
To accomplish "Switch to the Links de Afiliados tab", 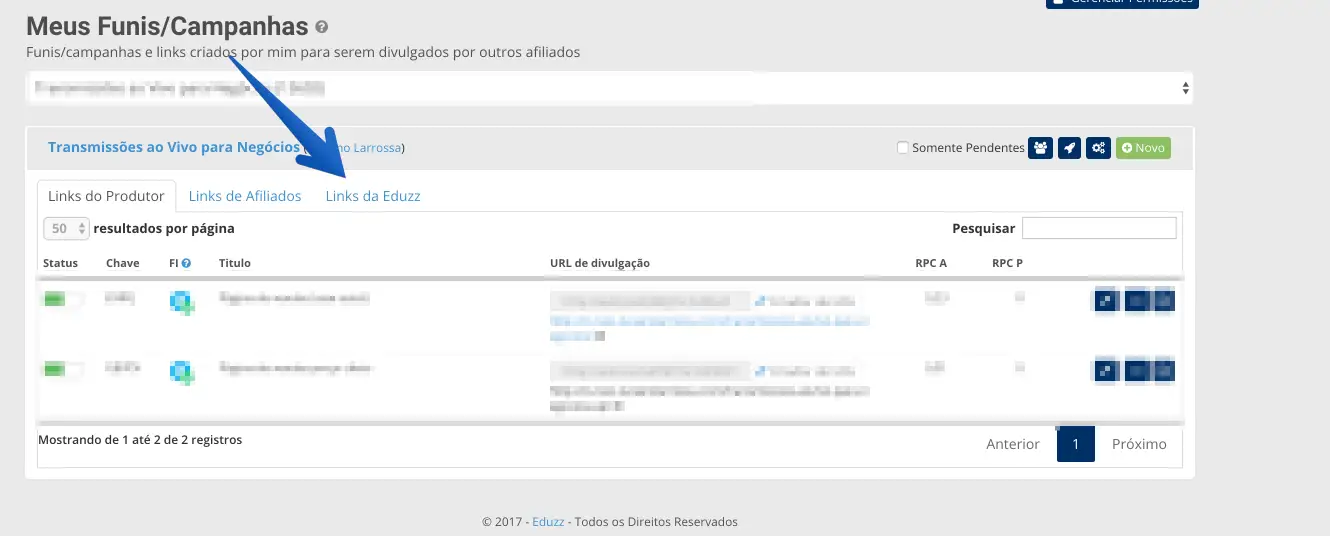I will [x=245, y=196].
